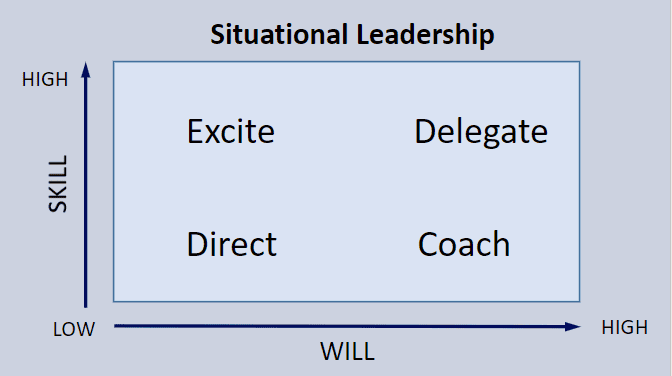Viewport: 672px width, 376px height.
Task: Click the word Situational in the title
Action: click(279, 34)
